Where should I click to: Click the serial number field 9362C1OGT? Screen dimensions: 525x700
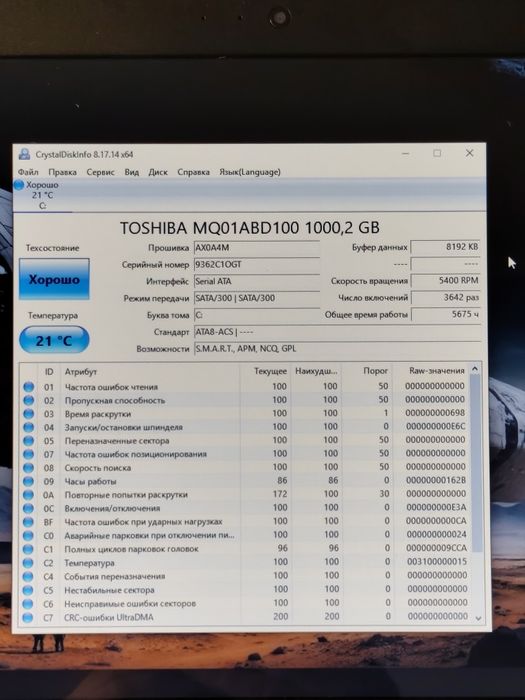coord(257,265)
